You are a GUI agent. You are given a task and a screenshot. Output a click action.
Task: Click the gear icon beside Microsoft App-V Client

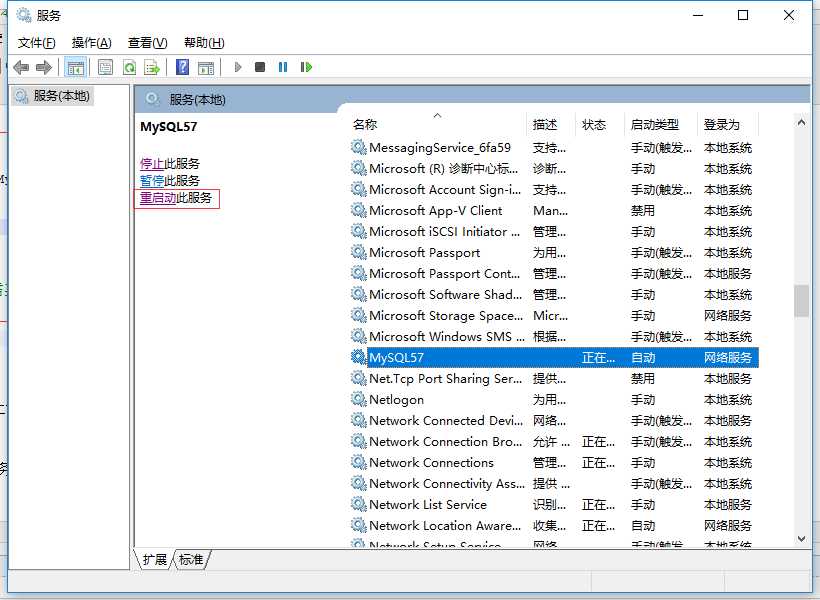tap(358, 210)
